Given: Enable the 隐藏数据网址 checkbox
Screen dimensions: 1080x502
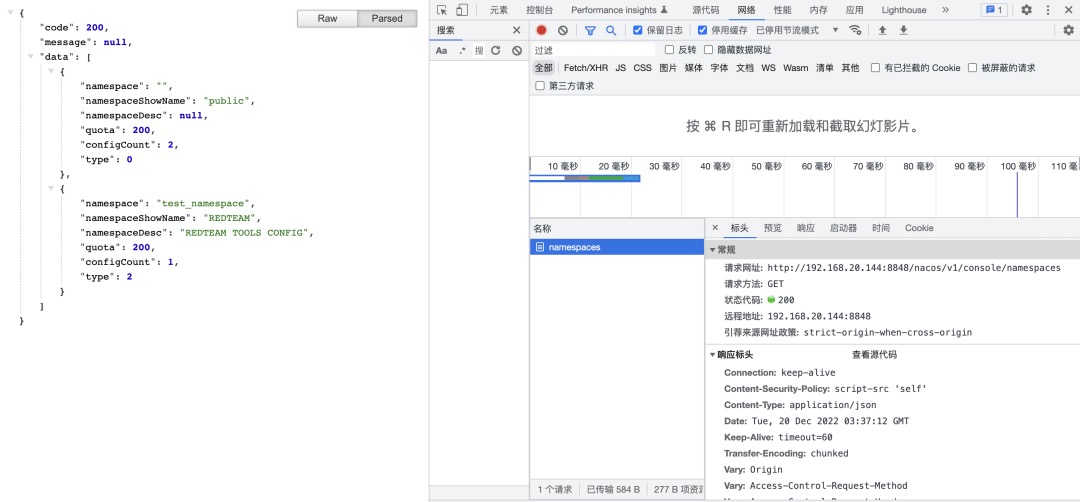Looking at the screenshot, I should (709, 50).
